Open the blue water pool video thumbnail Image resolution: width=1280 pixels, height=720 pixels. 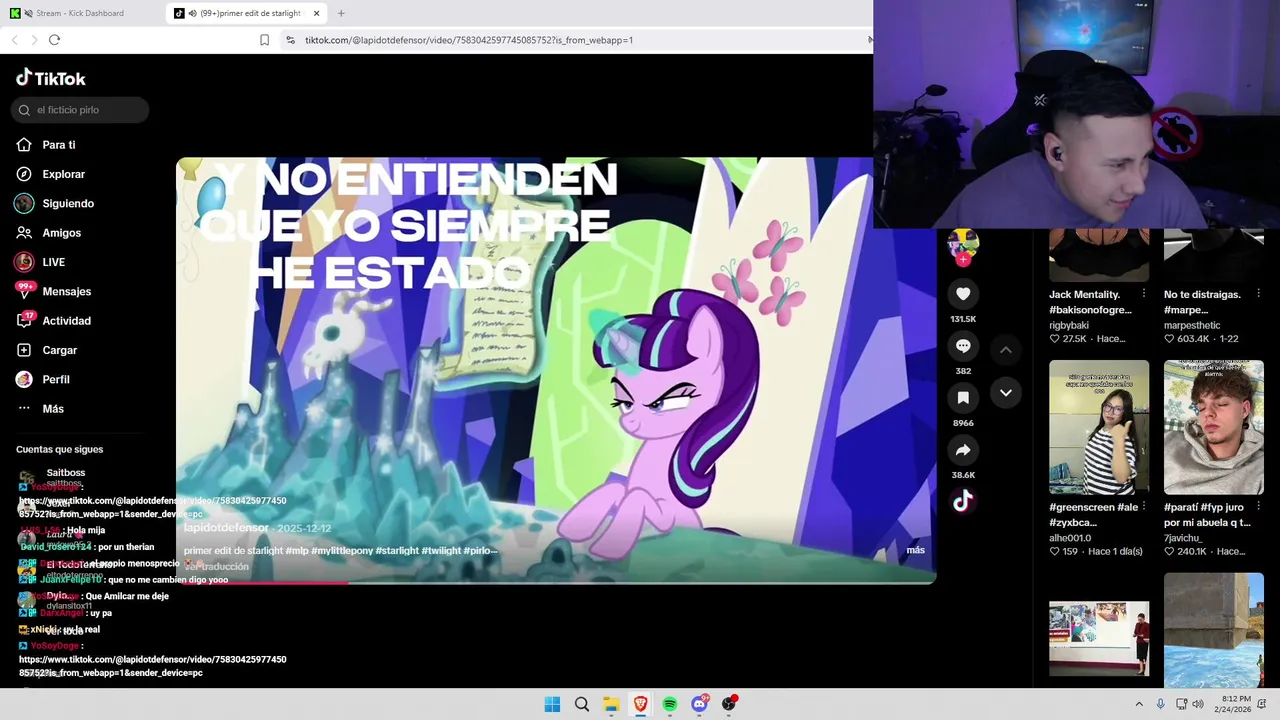coord(1214,630)
